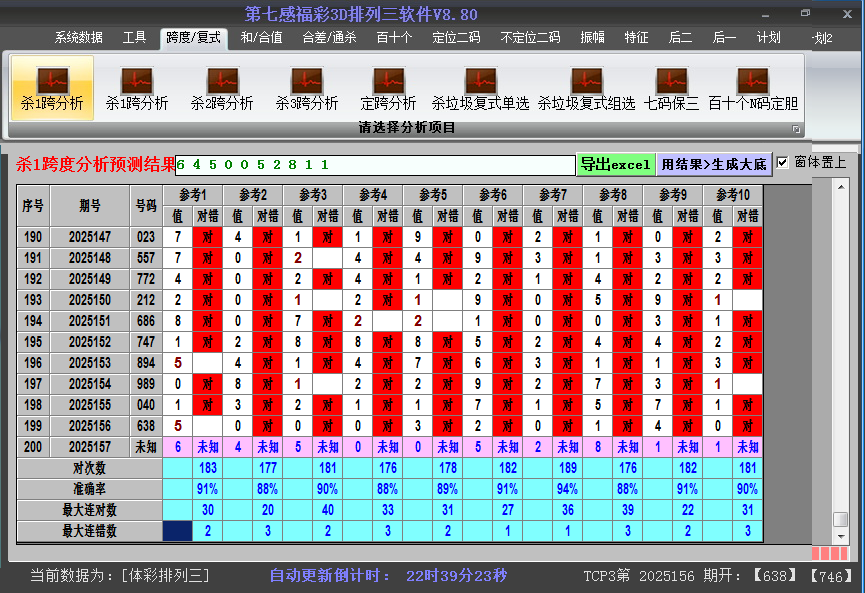Open the 工具 menu tab
The width and height of the screenshot is (865, 593).
point(134,38)
